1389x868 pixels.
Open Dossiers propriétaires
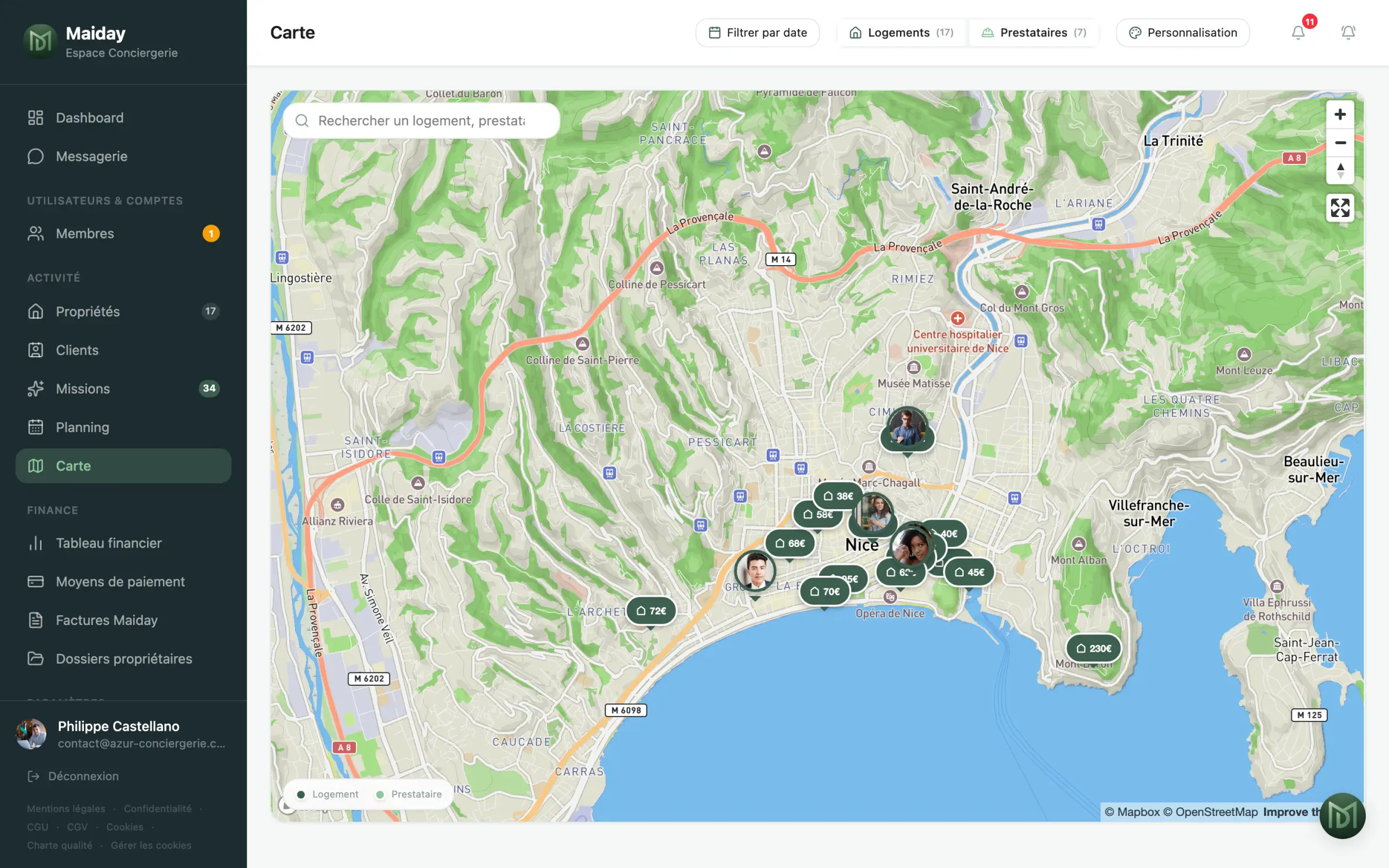pos(123,659)
